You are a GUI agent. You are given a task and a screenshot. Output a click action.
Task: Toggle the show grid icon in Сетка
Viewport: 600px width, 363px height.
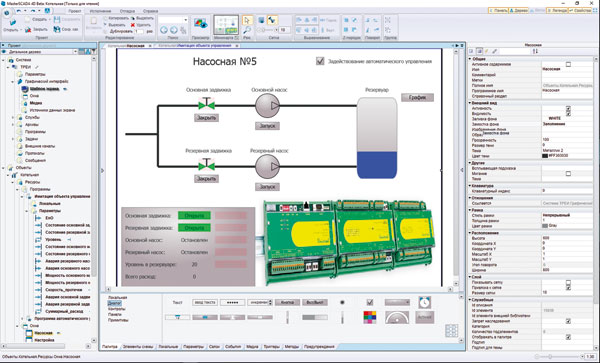click(262, 20)
